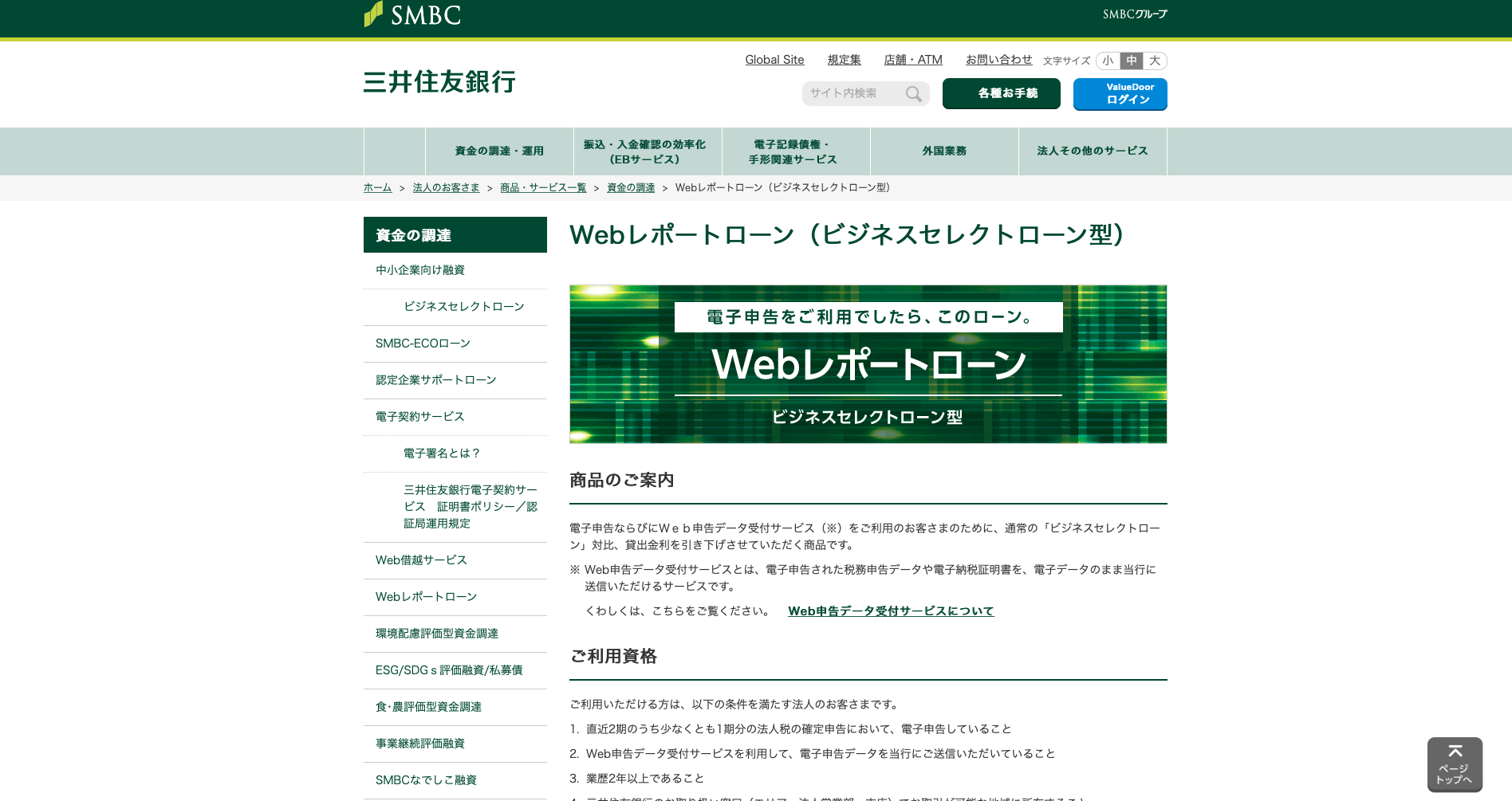
Task: Open 食・農評価型資金調達 in sidebar
Action: pyautogui.click(x=455, y=708)
